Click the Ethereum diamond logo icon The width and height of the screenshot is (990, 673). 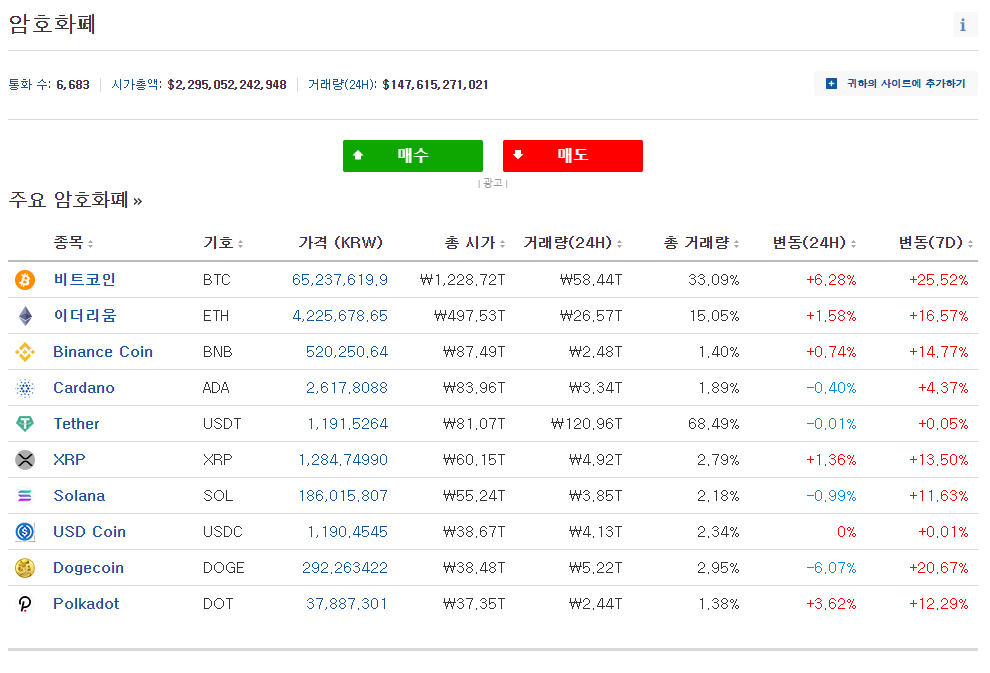click(x=25, y=316)
